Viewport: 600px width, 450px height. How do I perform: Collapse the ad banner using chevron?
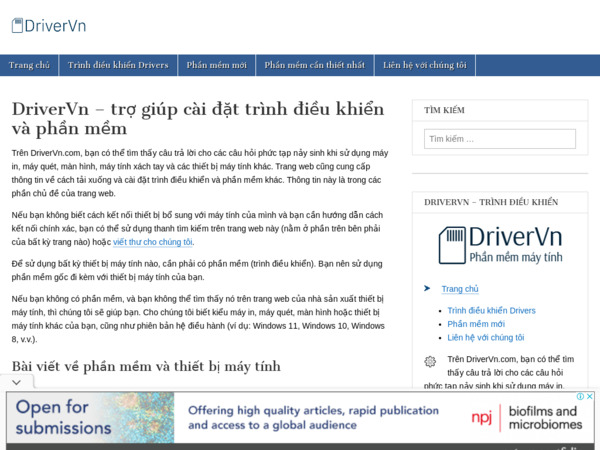(x=16, y=382)
